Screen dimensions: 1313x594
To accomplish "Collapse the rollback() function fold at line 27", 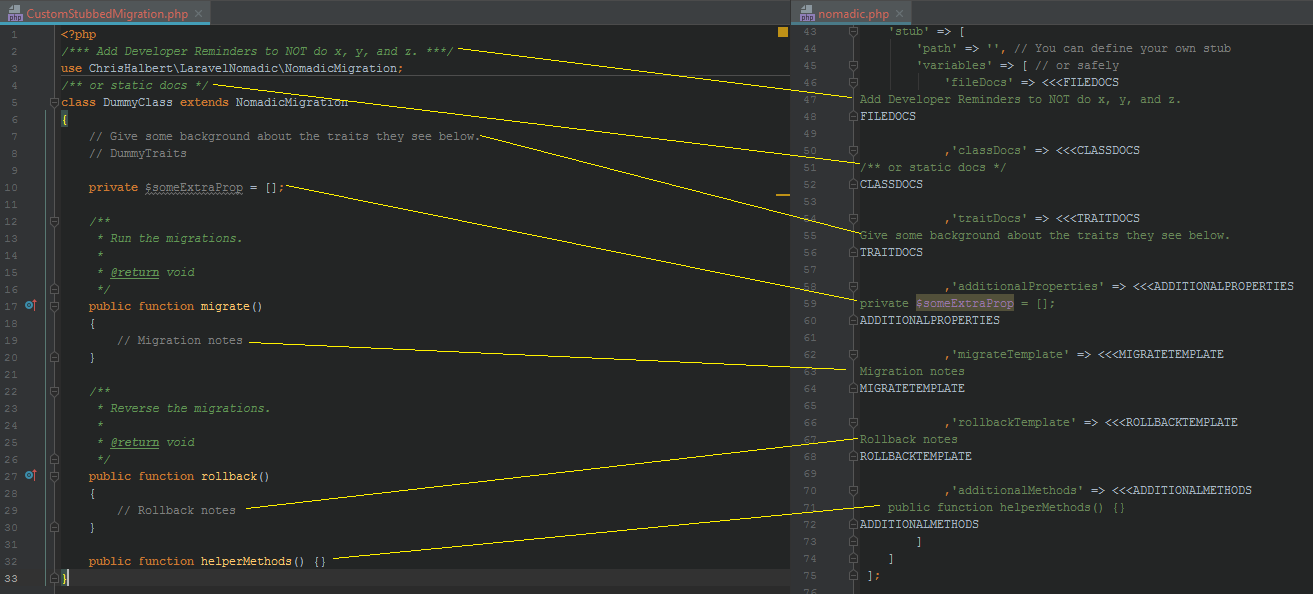I will coord(53,476).
